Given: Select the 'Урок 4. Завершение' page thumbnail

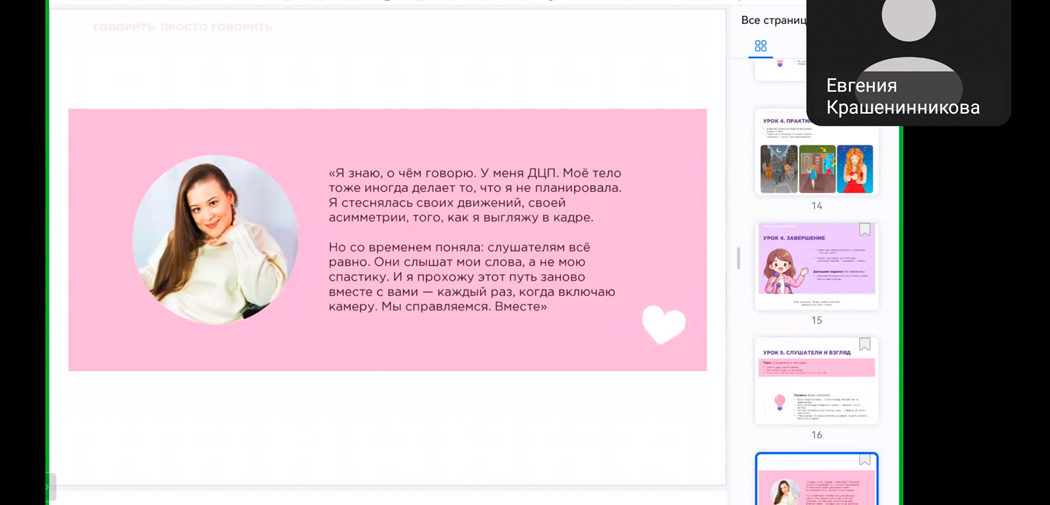Looking at the screenshot, I should tap(816, 266).
